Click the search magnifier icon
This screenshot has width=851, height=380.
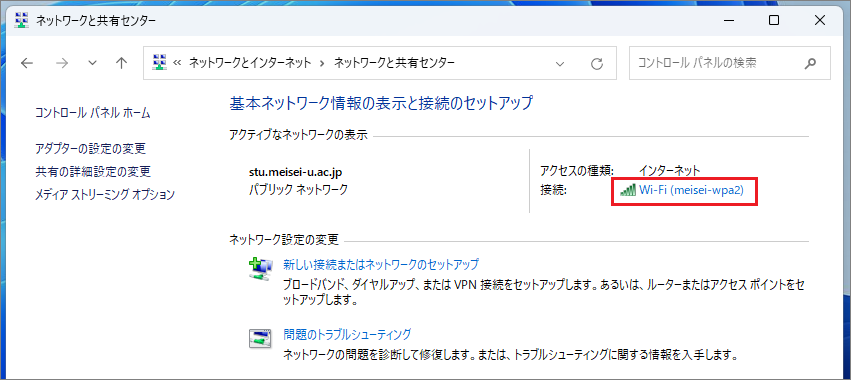pyautogui.click(x=810, y=64)
